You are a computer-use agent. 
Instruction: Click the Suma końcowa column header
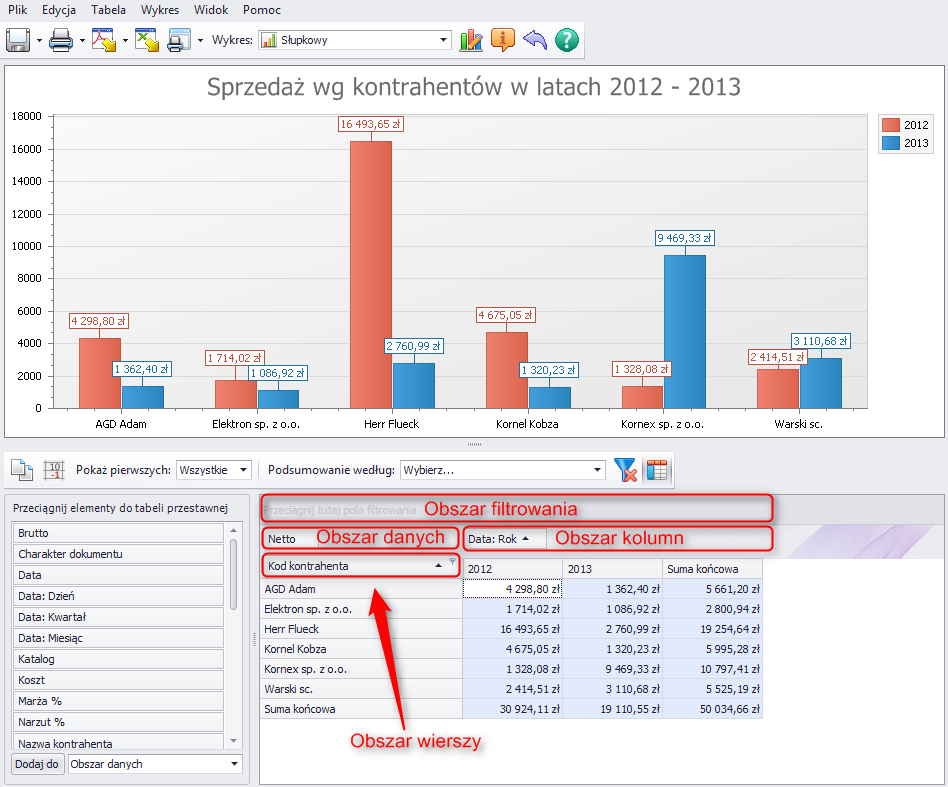coord(713,569)
